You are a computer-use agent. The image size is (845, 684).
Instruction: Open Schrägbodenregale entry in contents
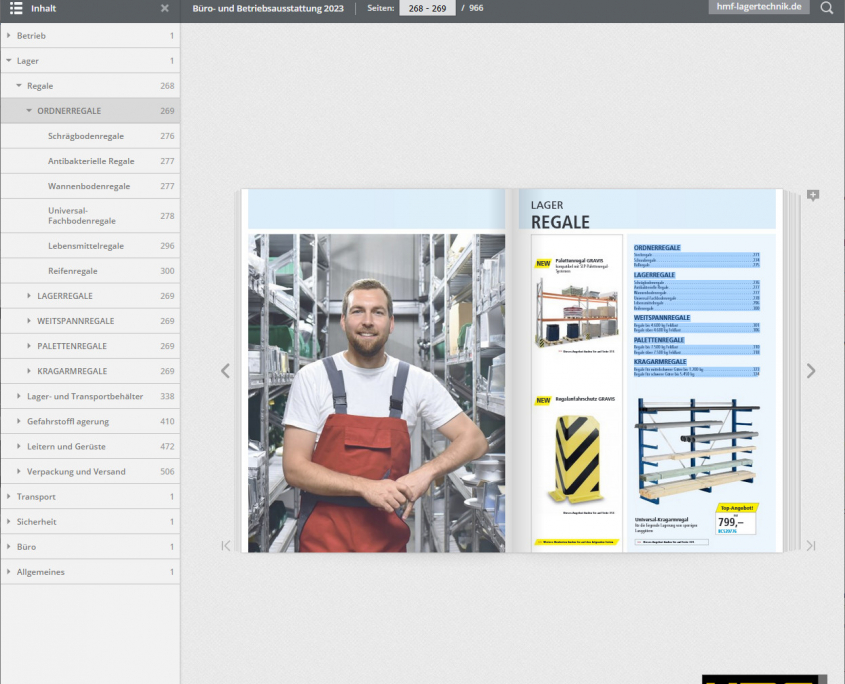86,136
